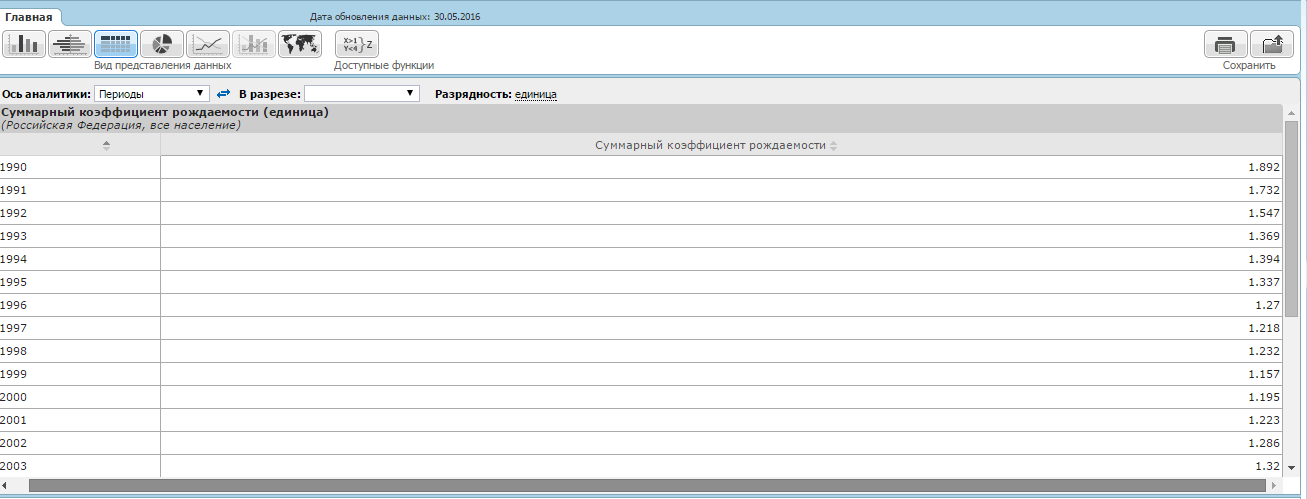The image size is (1307, 499).
Task: Select the 1990 row label
Action: (13, 167)
